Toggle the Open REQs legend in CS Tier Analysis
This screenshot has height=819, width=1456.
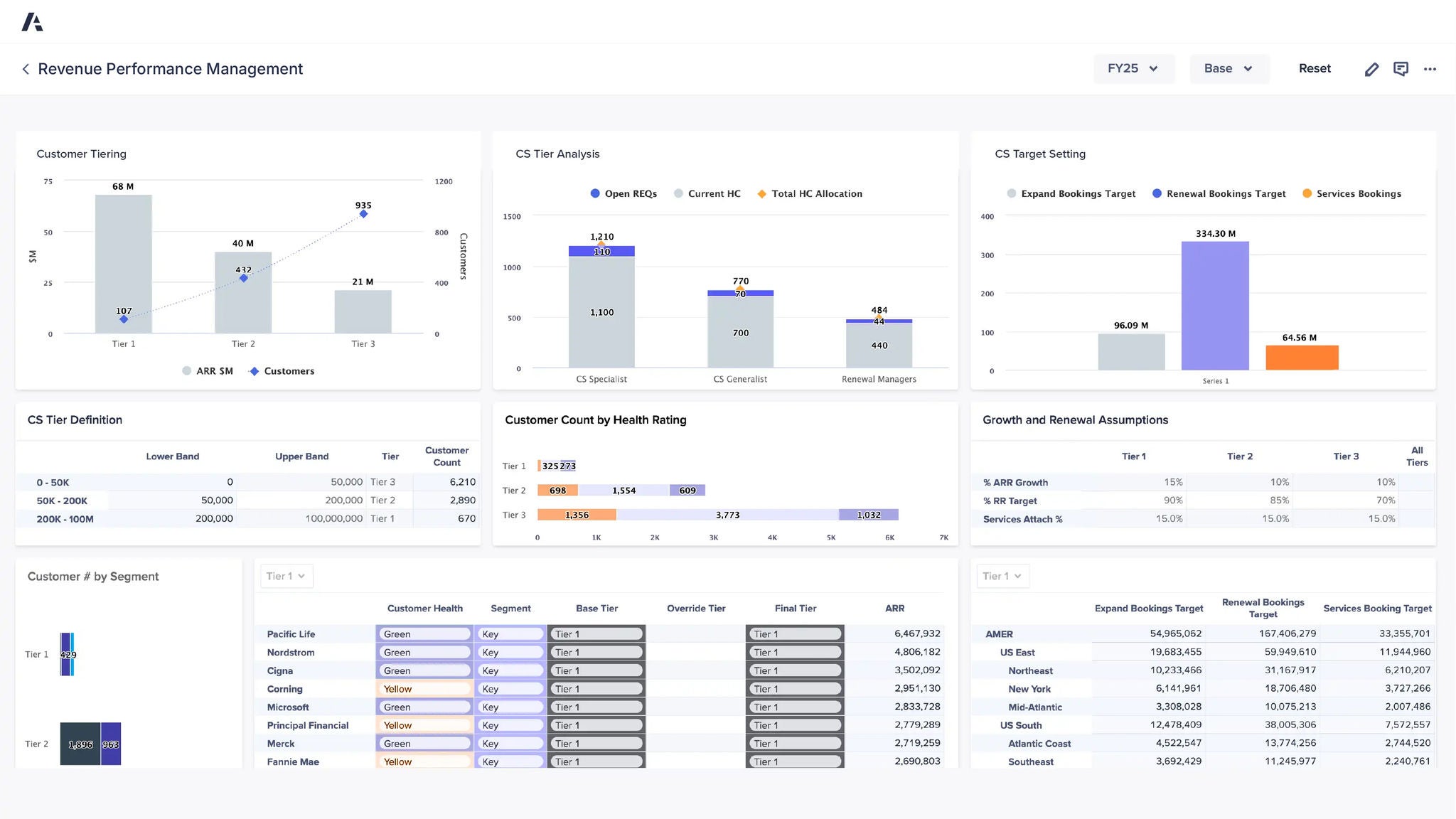[623, 193]
